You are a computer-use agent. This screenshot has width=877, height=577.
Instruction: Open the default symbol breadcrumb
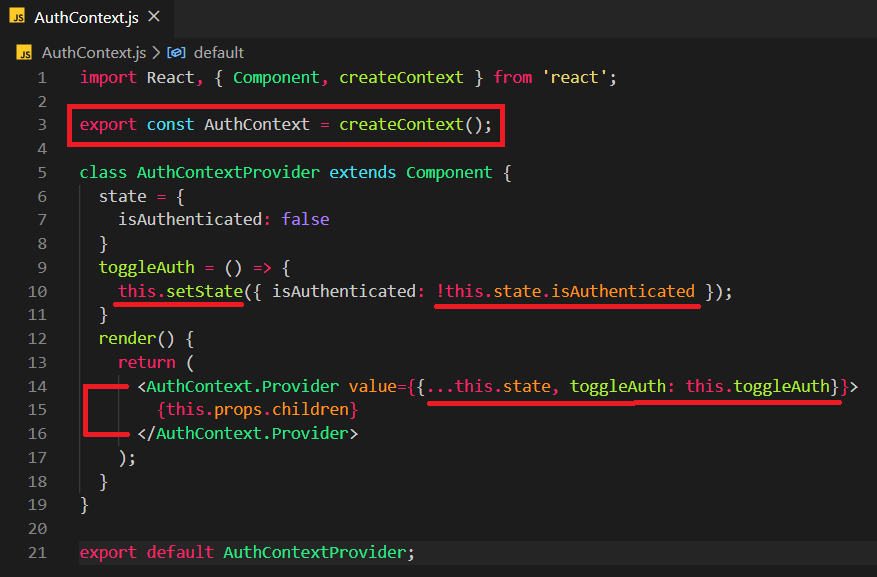[218, 52]
